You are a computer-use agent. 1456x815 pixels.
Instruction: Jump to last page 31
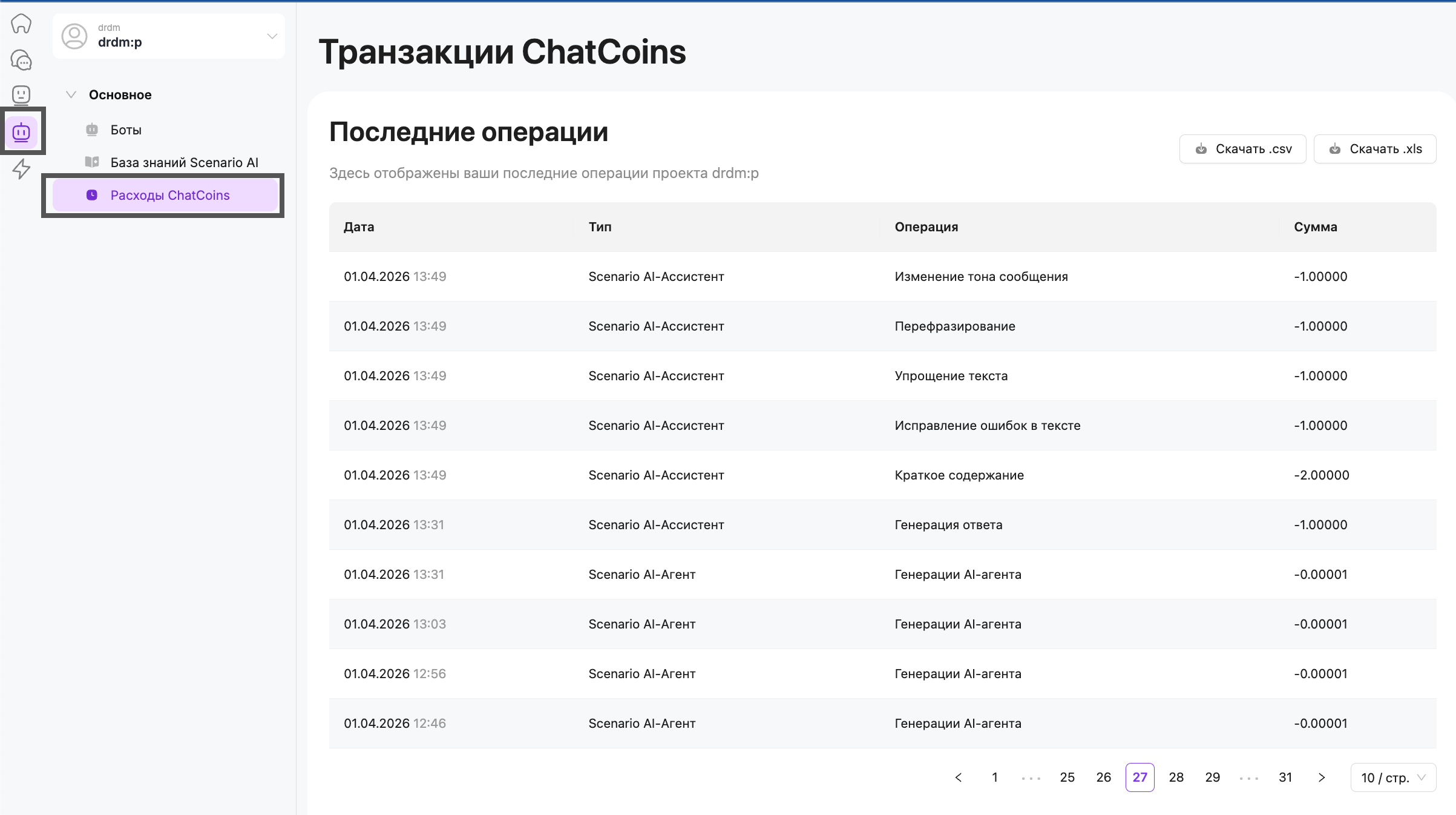(x=1285, y=777)
